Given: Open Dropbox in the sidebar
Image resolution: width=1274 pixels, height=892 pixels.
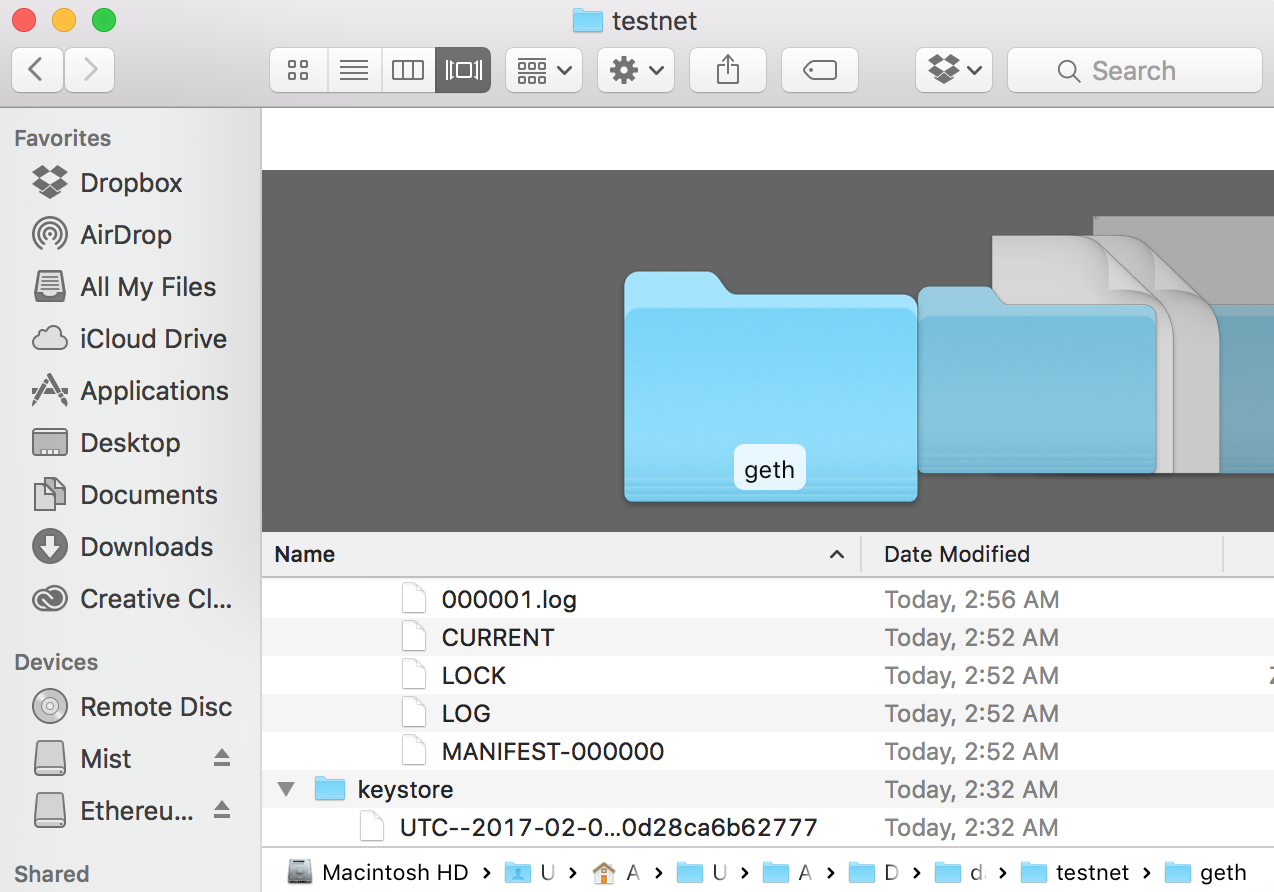Looking at the screenshot, I should pos(130,183).
